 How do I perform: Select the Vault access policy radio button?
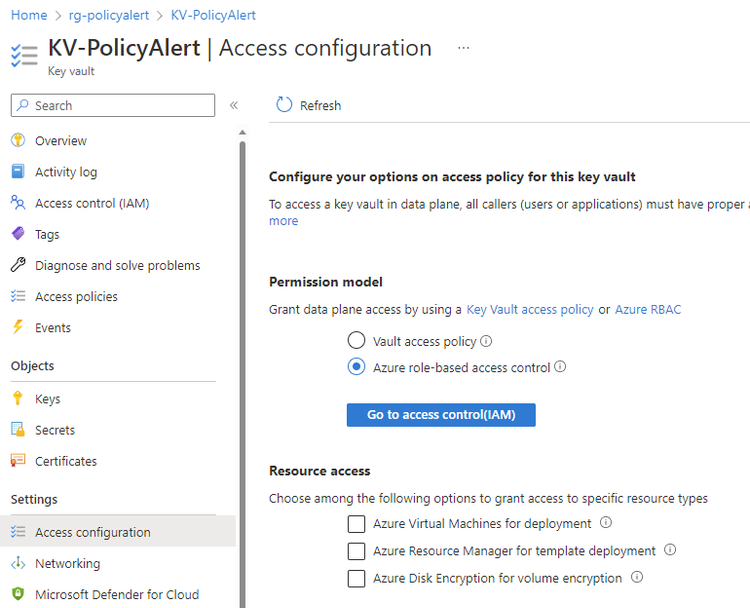pyautogui.click(x=356, y=341)
